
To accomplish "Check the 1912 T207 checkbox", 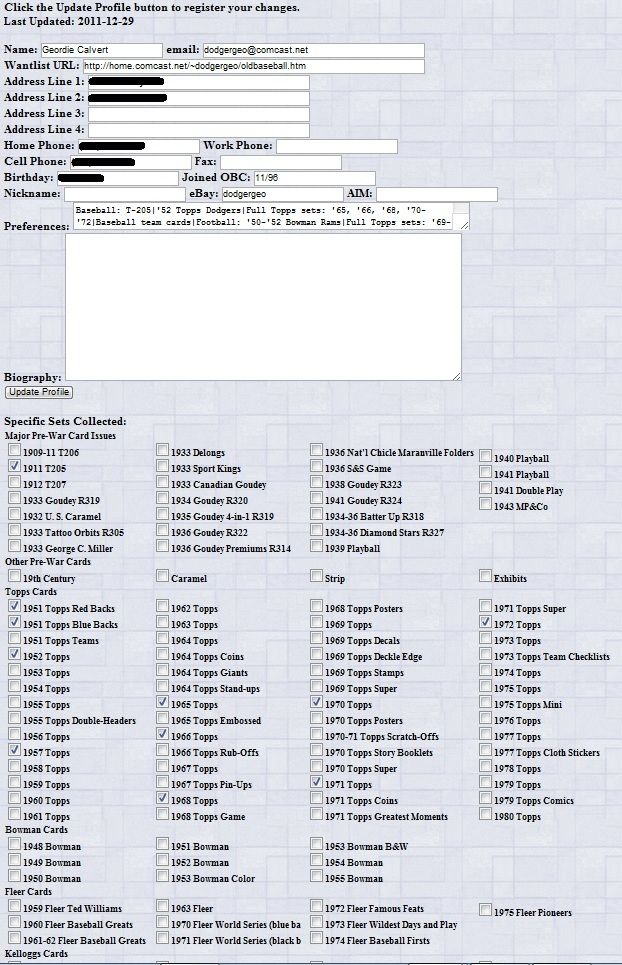I will 14,482.
